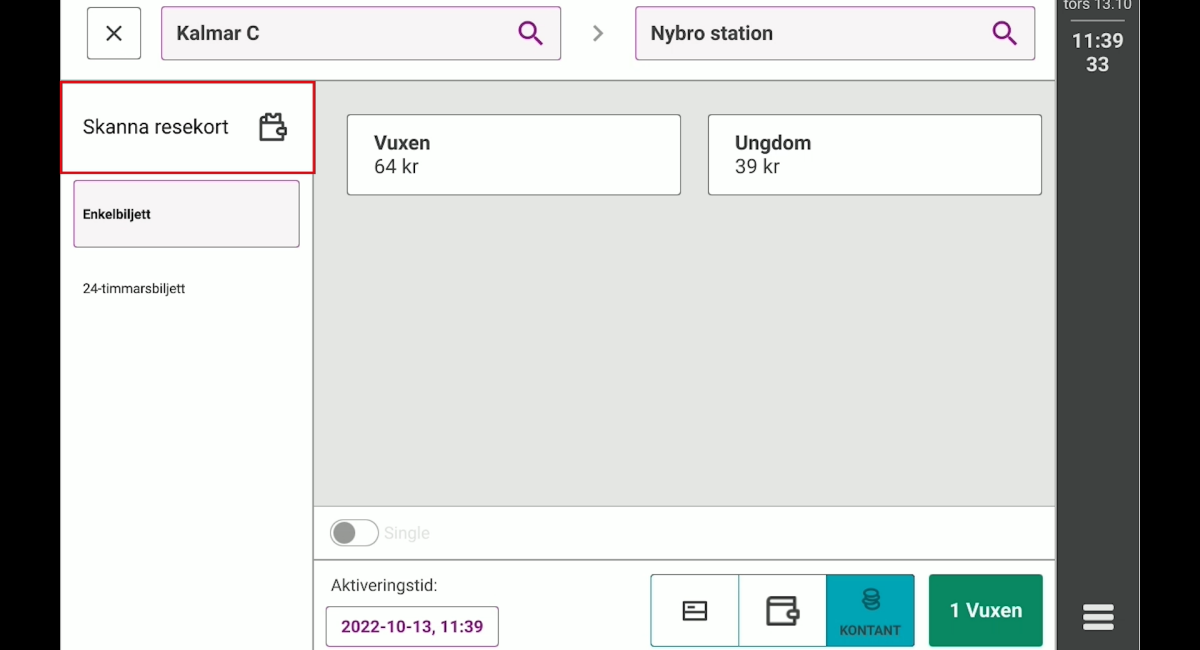
Task: Click search icon in Nybro station field
Action: click(1004, 33)
